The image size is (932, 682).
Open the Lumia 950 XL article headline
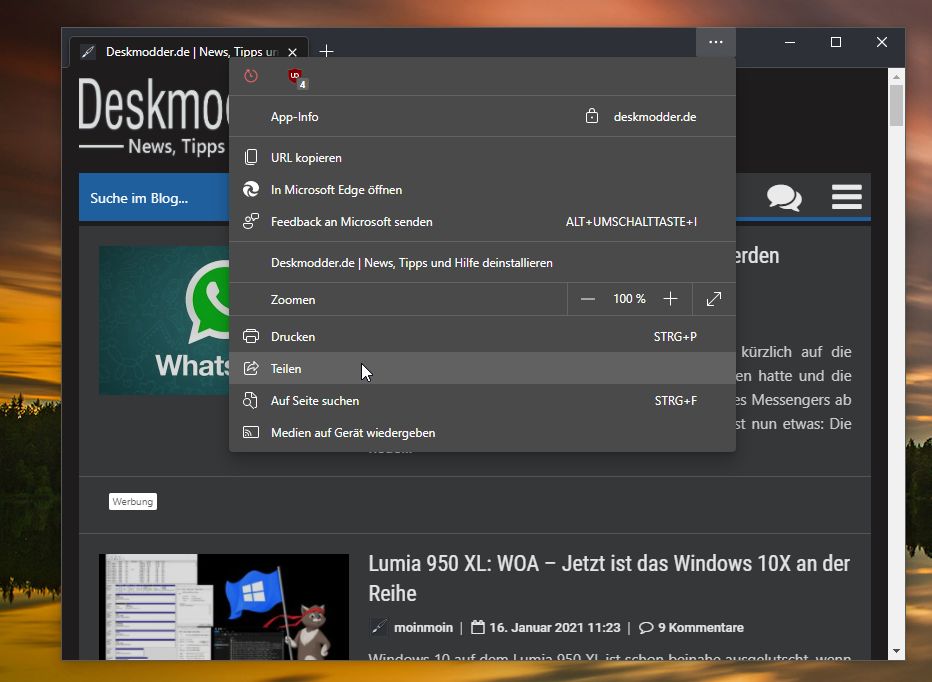[609, 578]
